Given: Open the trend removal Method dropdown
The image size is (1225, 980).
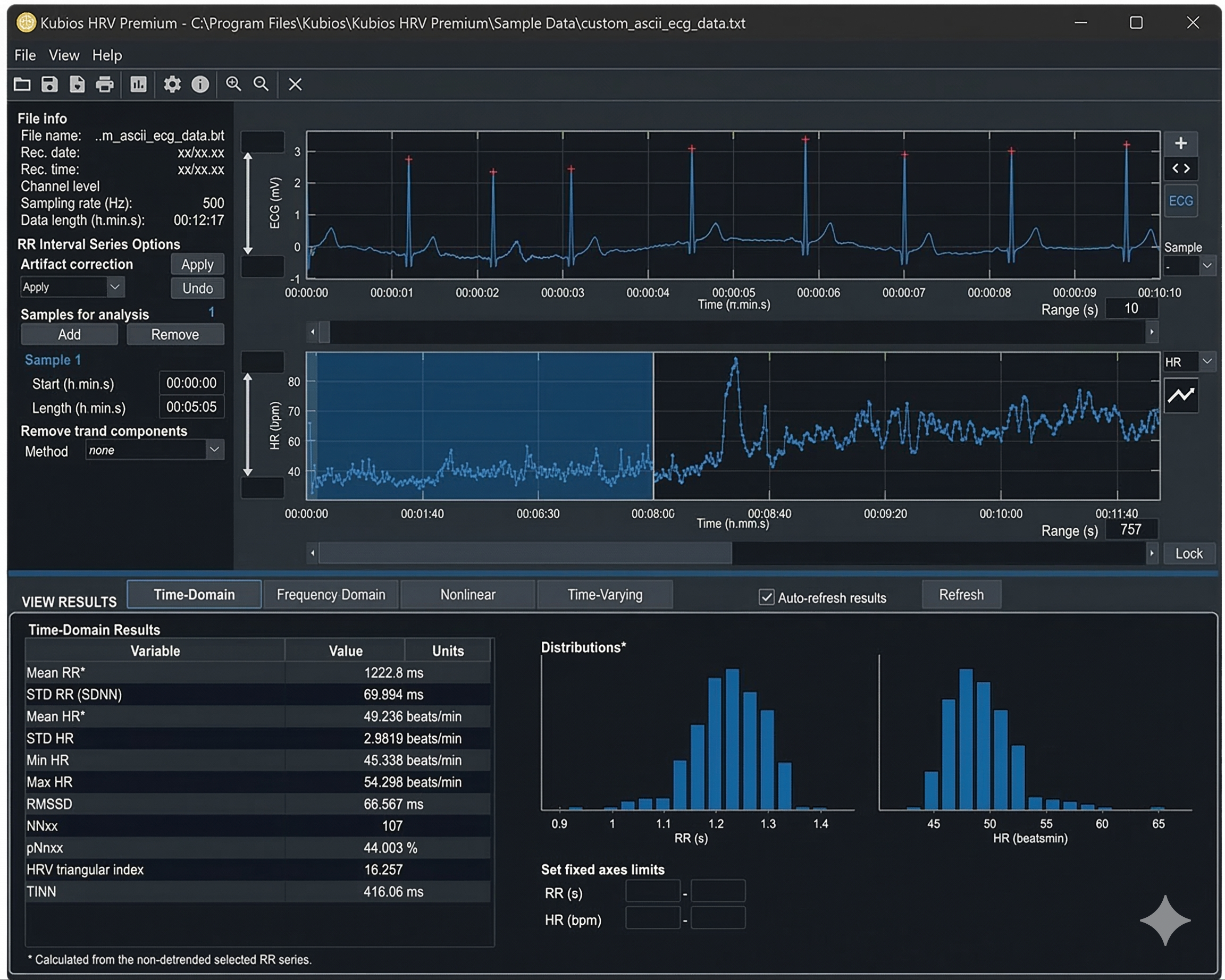Looking at the screenshot, I should (214, 450).
